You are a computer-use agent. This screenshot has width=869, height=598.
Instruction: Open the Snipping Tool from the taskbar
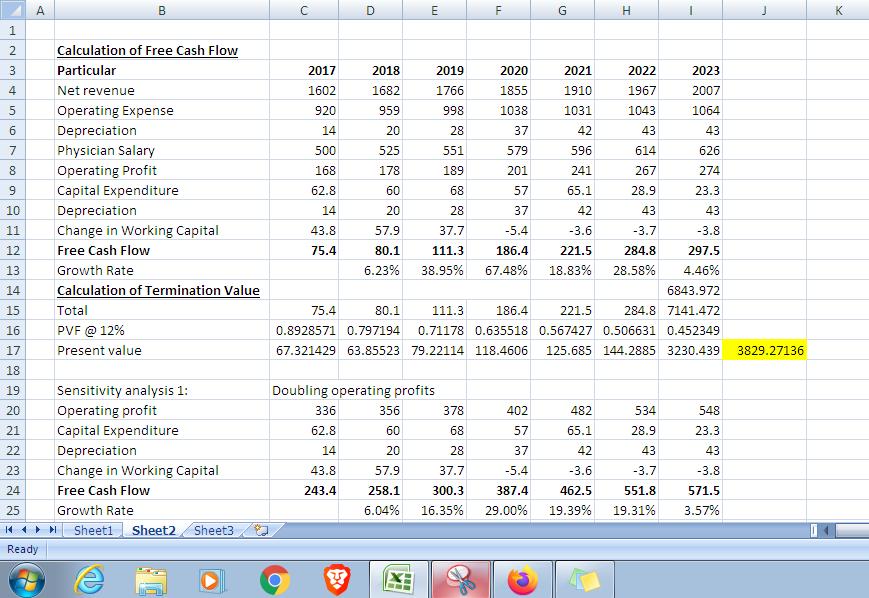(x=460, y=580)
